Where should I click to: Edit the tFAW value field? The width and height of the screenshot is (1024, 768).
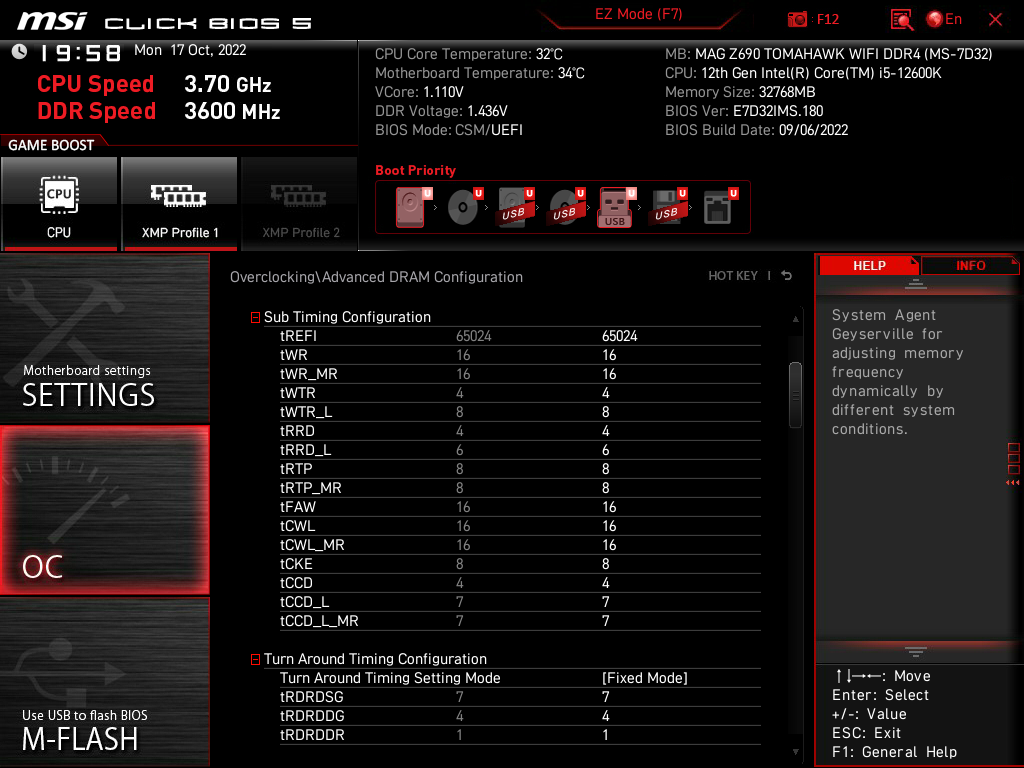tap(609, 507)
